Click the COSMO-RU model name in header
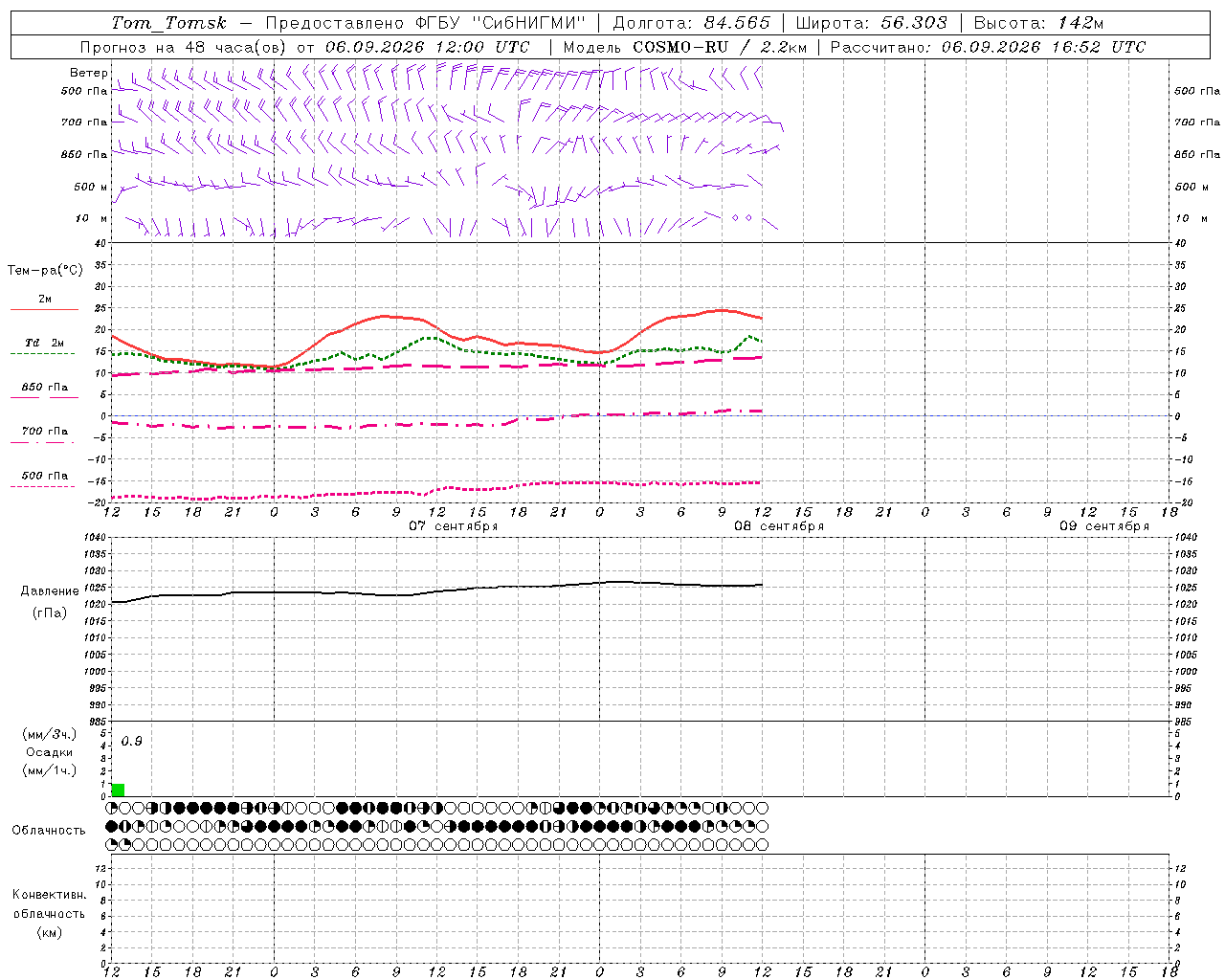This screenshot has width=1225, height=980. (x=680, y=46)
